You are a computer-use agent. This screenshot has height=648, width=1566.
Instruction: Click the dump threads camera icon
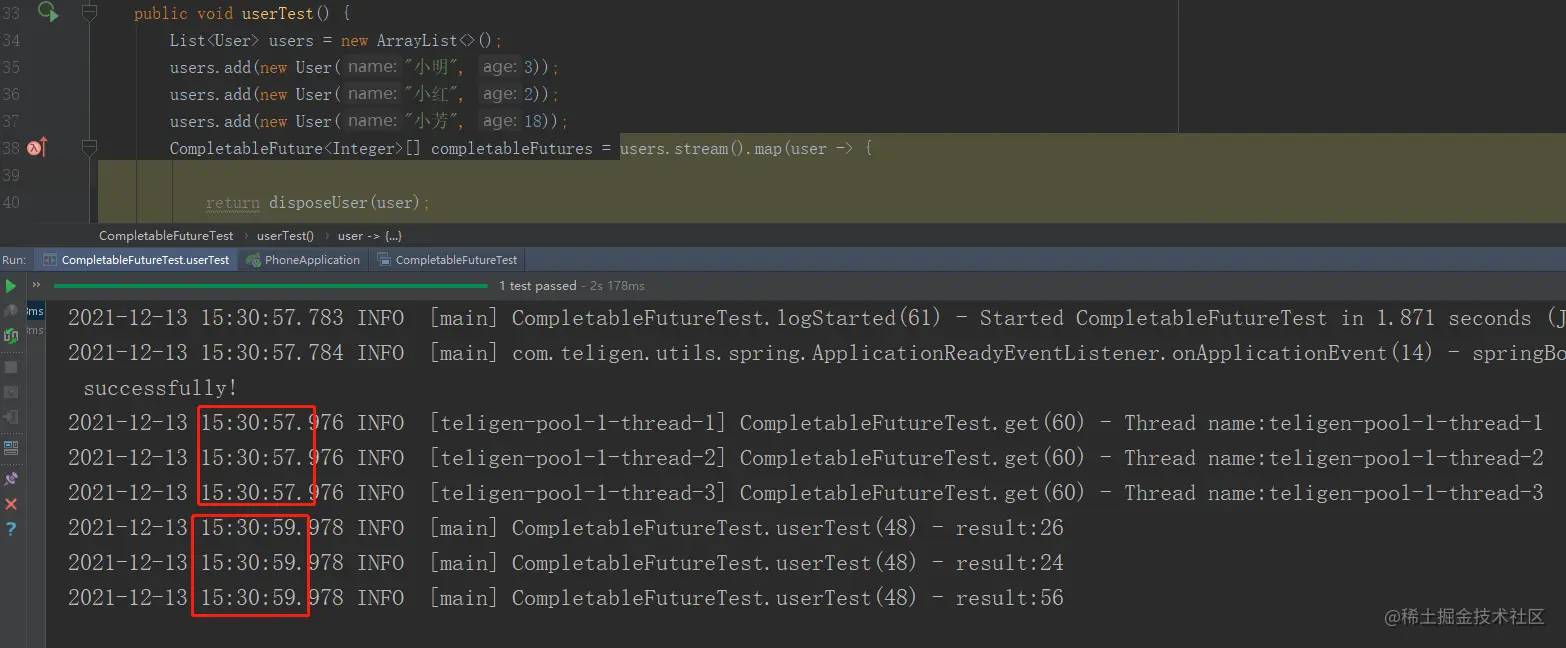click(x=11, y=391)
